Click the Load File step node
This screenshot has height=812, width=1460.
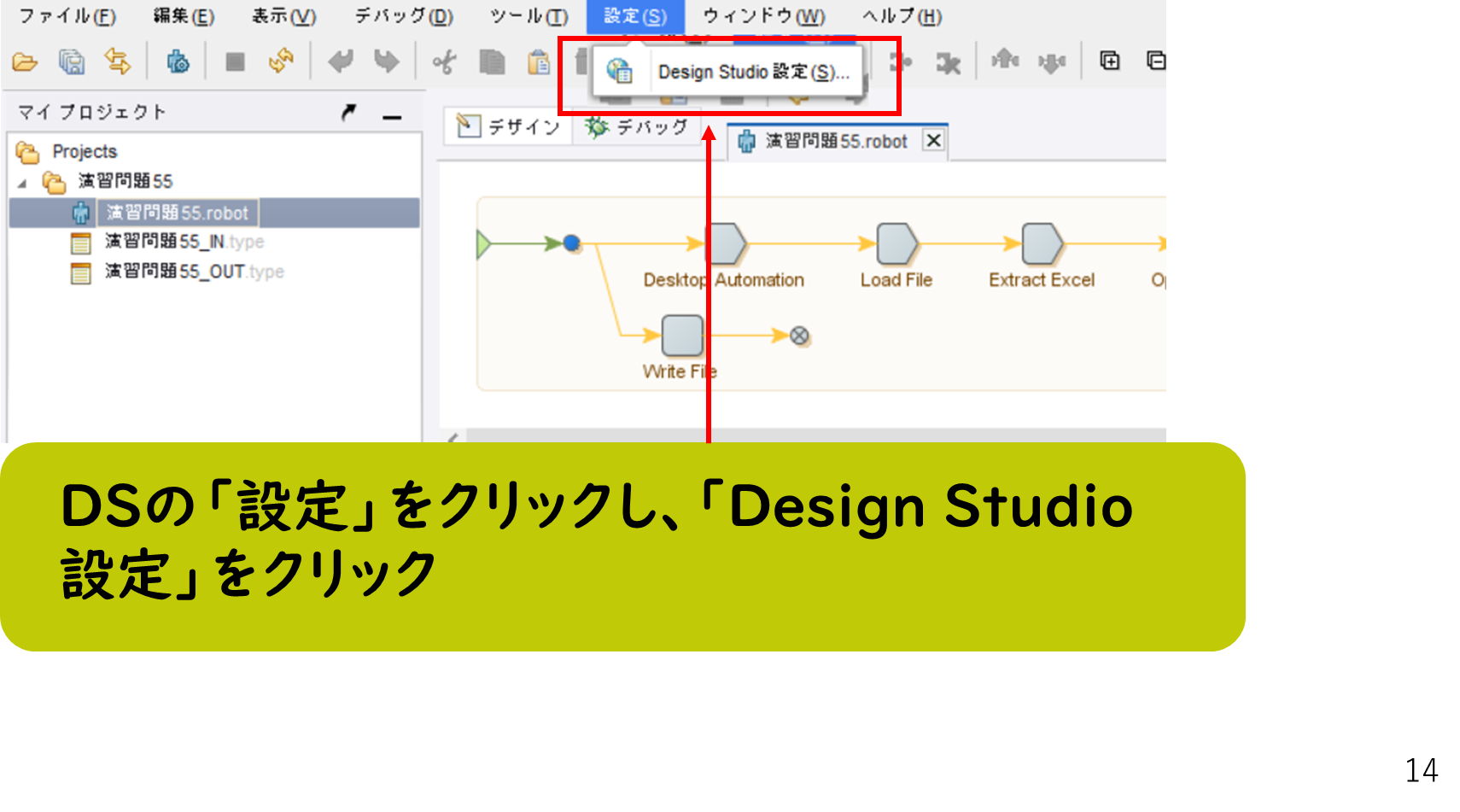(897, 244)
